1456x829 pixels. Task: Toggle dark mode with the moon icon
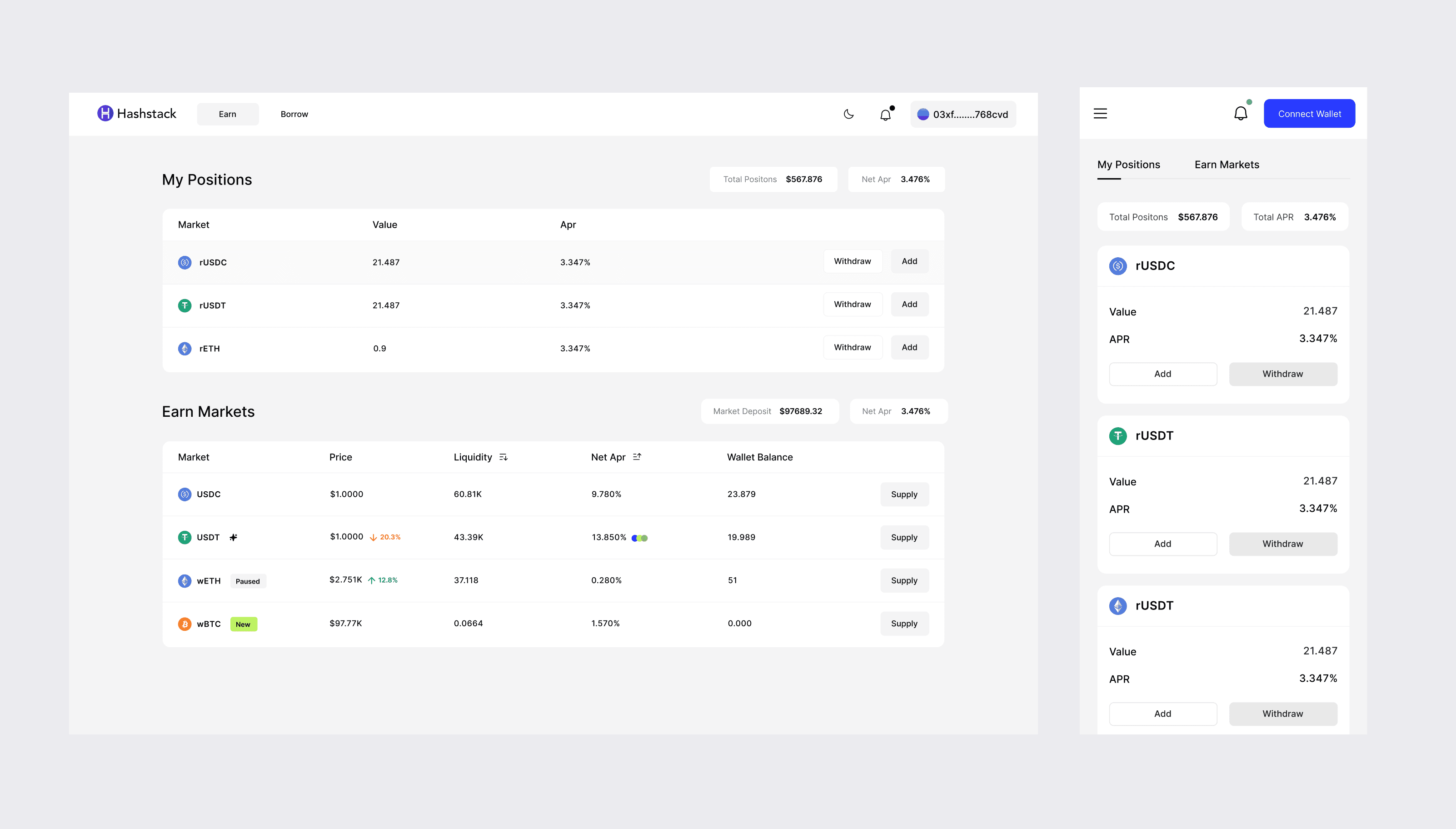(848, 114)
